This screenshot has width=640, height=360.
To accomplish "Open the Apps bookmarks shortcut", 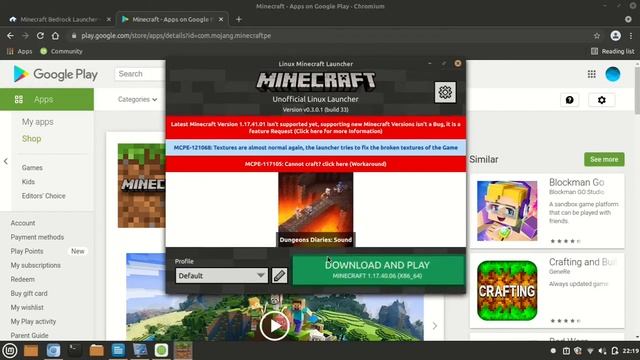I will tap(20, 51).
